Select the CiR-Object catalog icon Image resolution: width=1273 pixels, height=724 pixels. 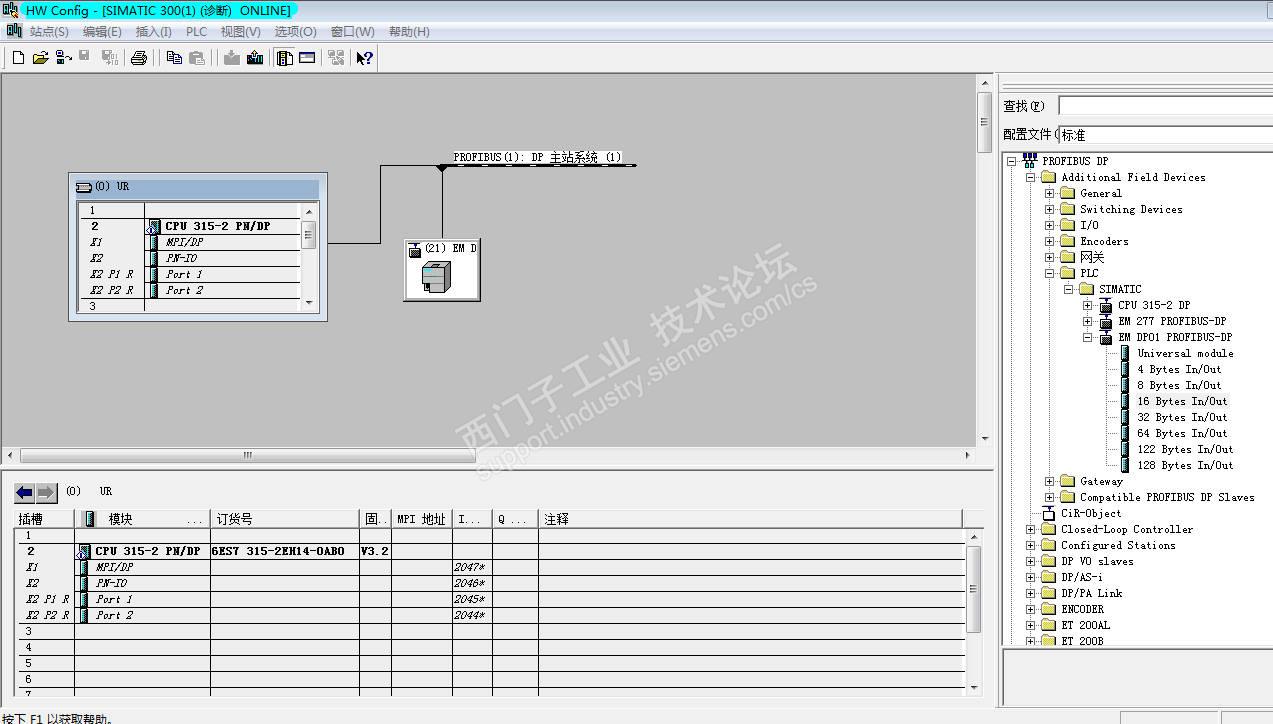tap(1049, 513)
